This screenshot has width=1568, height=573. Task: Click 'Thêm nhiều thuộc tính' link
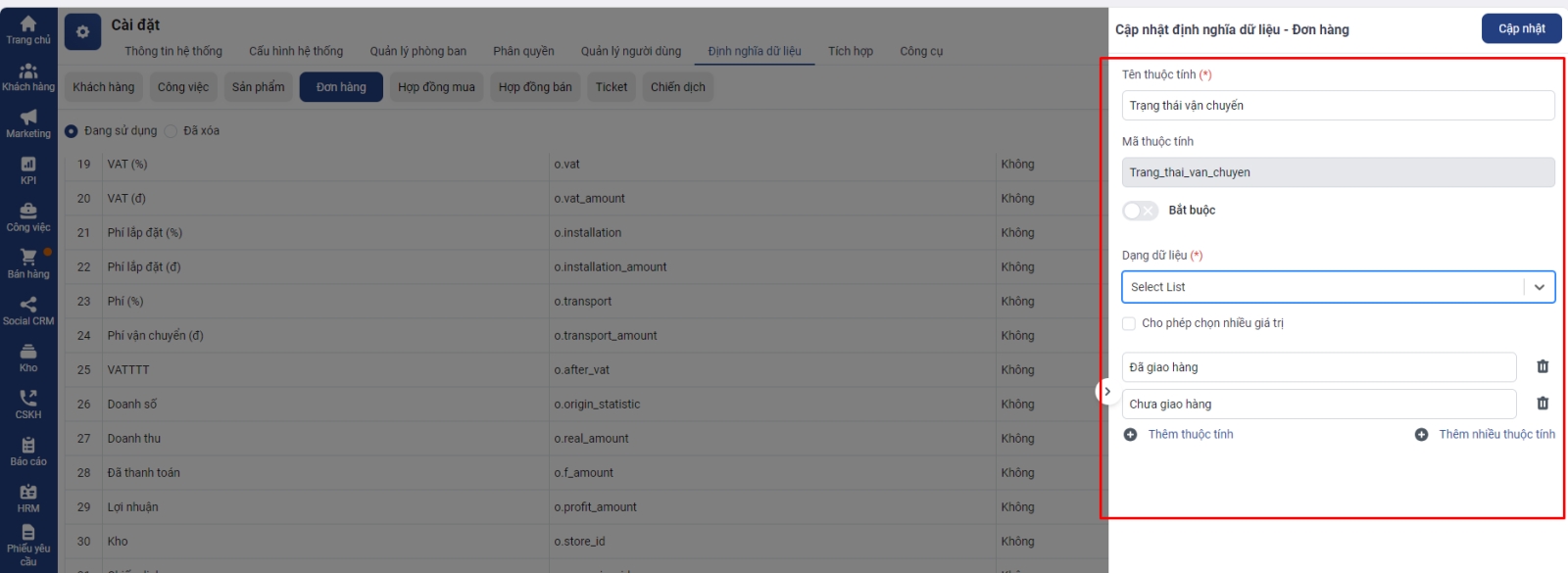tap(1495, 434)
